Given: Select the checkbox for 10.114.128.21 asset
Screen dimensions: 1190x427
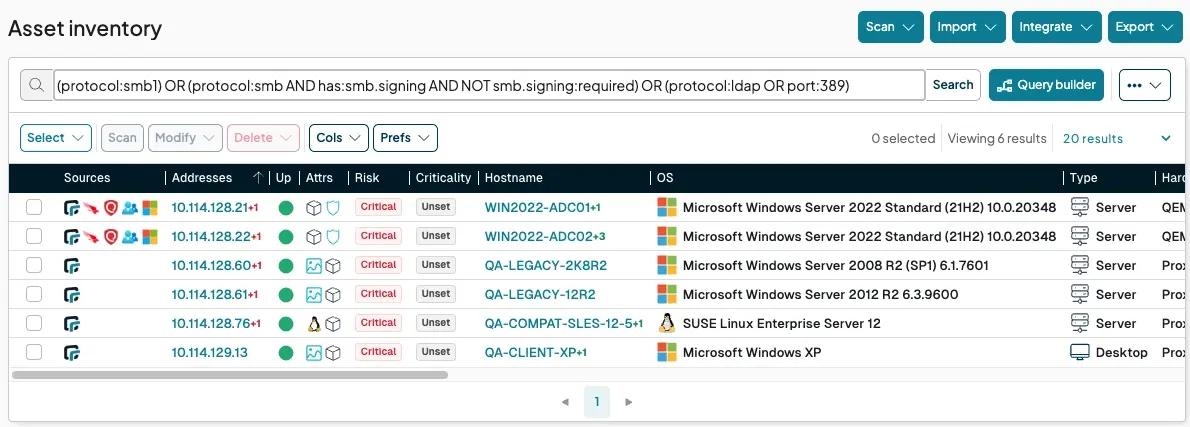Looking at the screenshot, I should 34,207.
